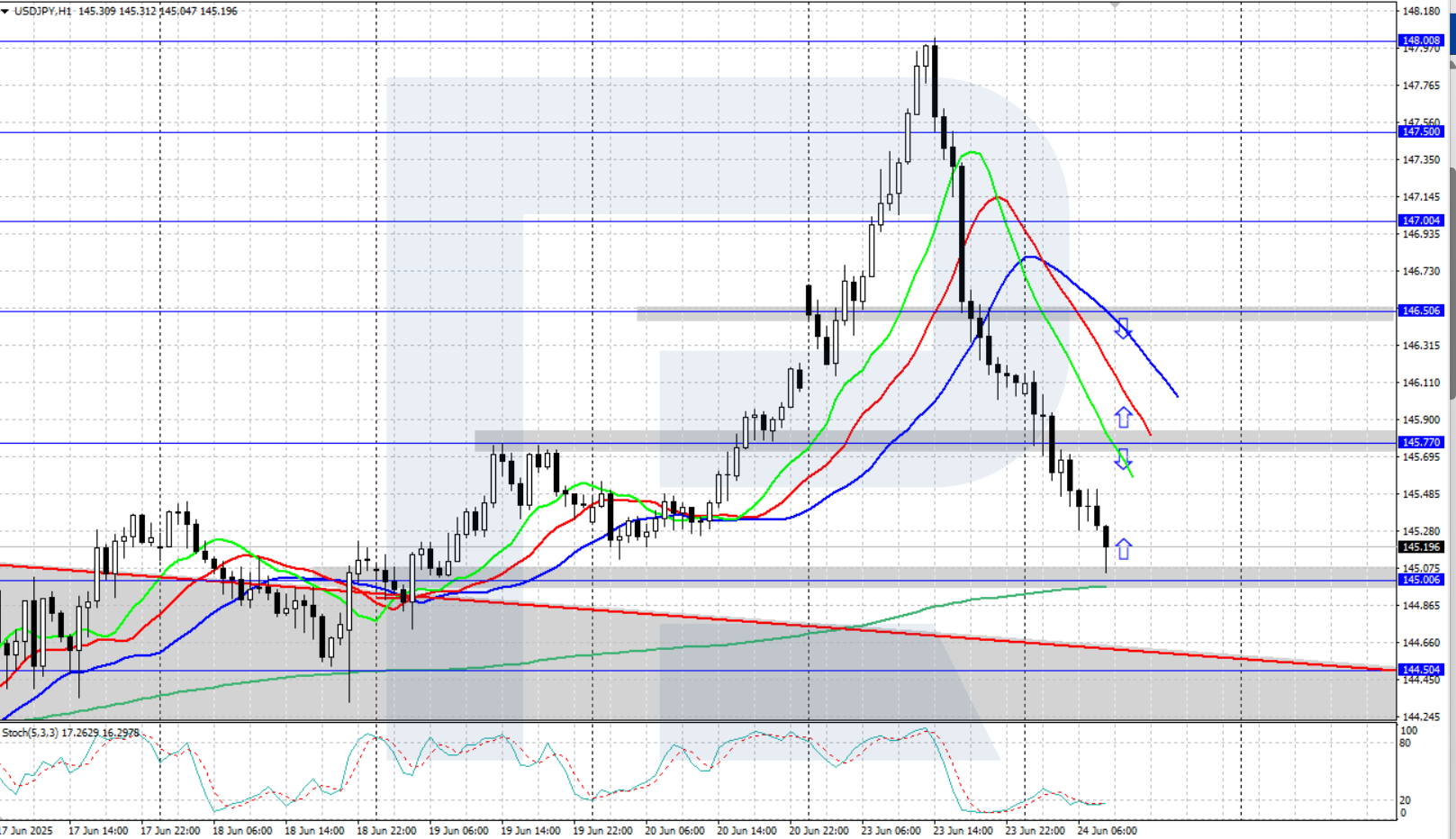Screen dimensions: 1456x839
Task: Click the 144.865 value on price axis
Action: (1422, 606)
